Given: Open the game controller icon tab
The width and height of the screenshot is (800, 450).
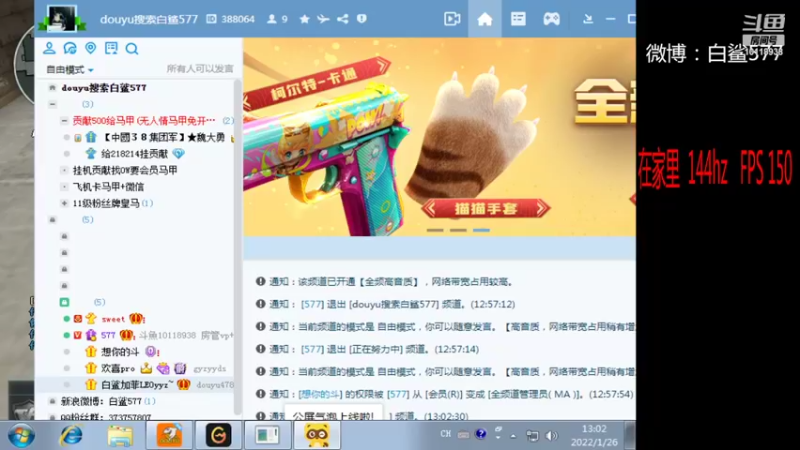Looking at the screenshot, I should point(551,19).
